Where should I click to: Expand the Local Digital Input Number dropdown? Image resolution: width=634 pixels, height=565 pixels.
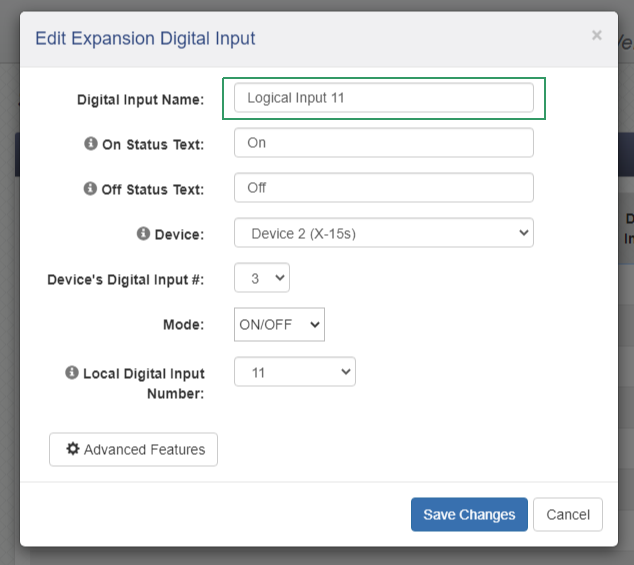tap(295, 372)
